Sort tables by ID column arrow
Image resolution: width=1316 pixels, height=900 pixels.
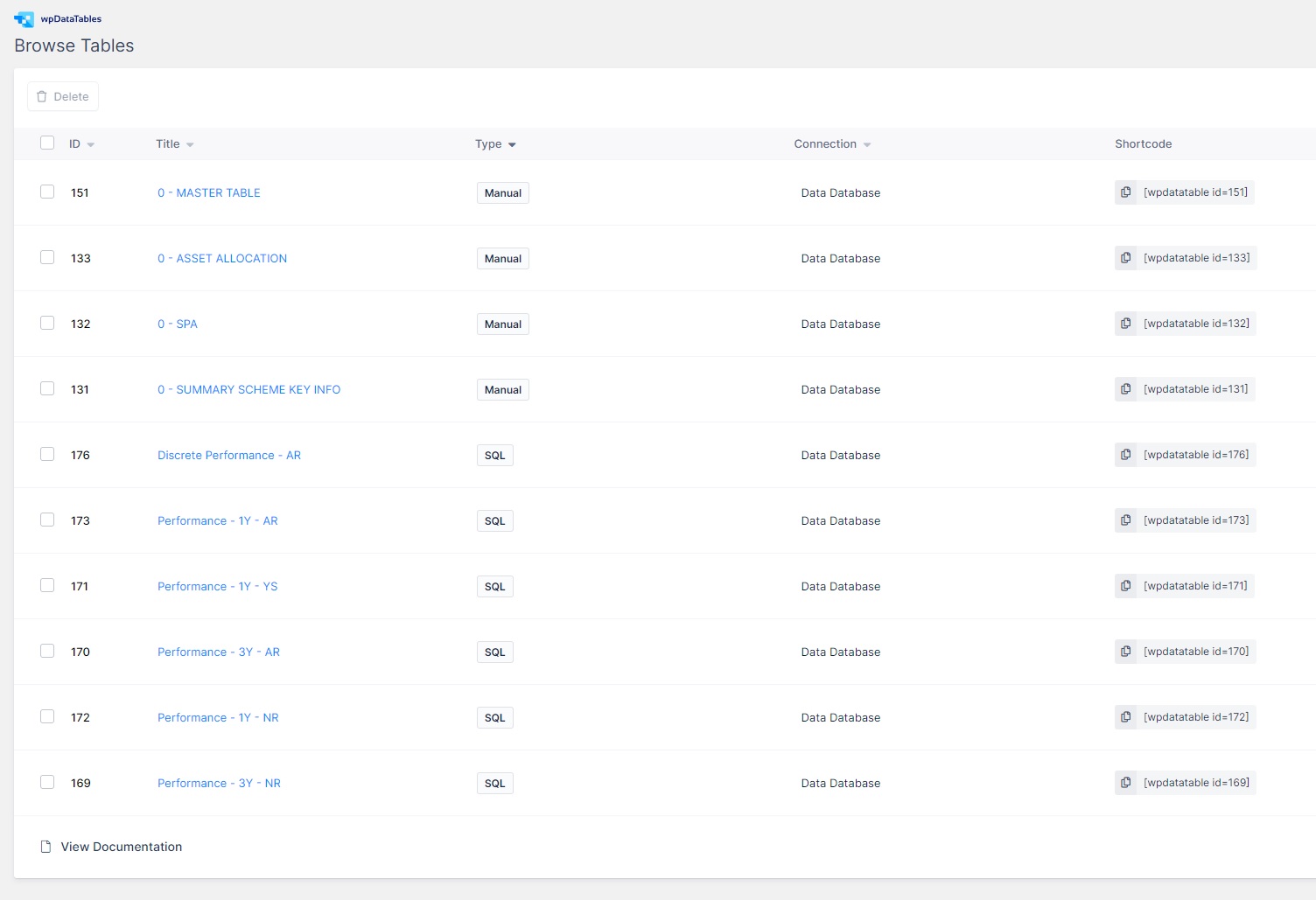tap(91, 144)
